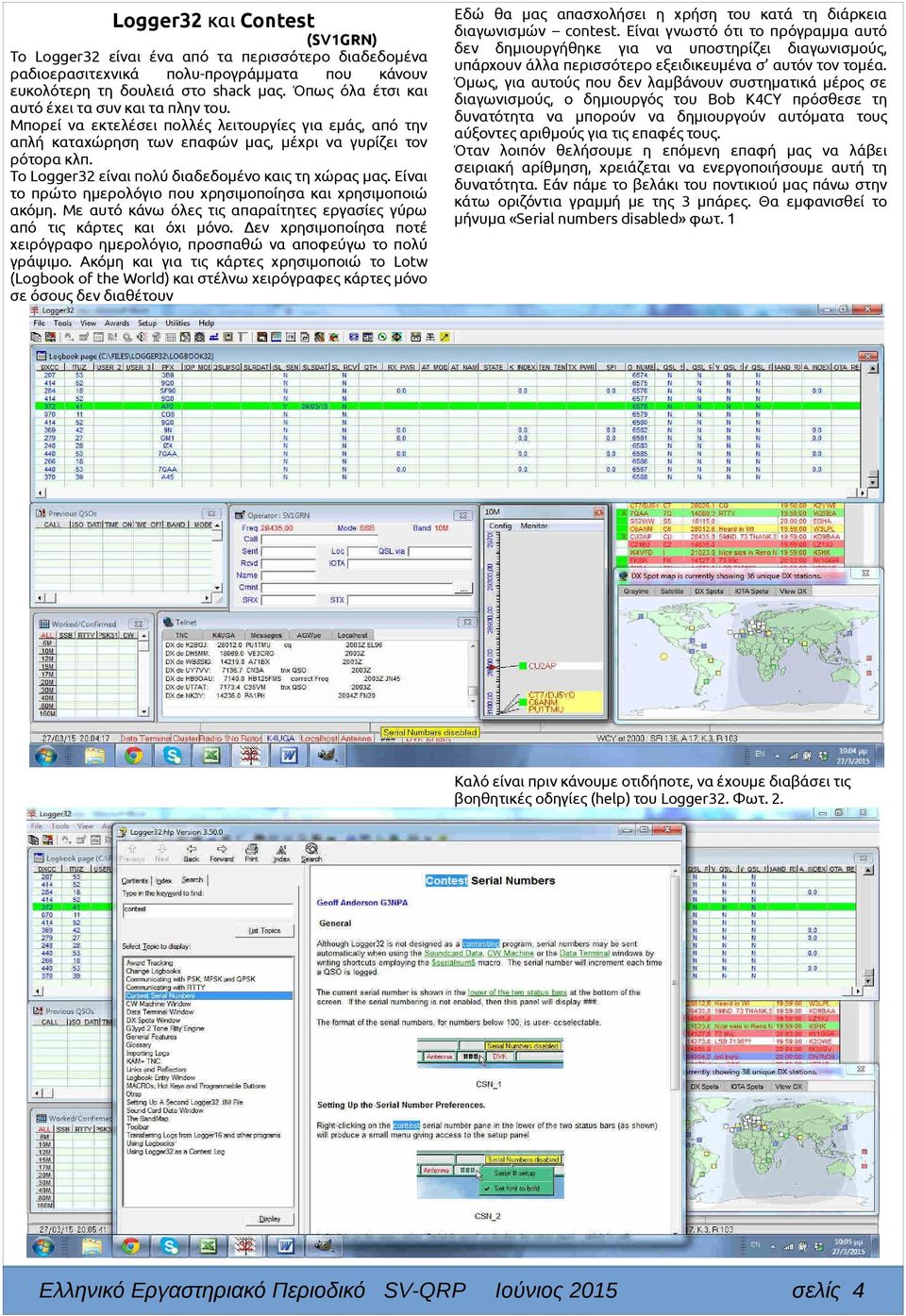906x1316 pixels.
Task: Close the Previous QSOs sub-window in upper screenshot
Action: tap(212, 514)
